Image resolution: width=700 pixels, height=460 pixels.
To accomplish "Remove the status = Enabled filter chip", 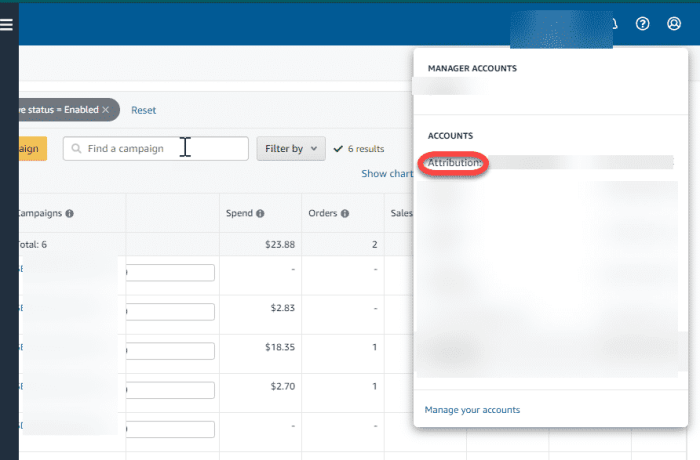I will pyautogui.click(x=105, y=109).
